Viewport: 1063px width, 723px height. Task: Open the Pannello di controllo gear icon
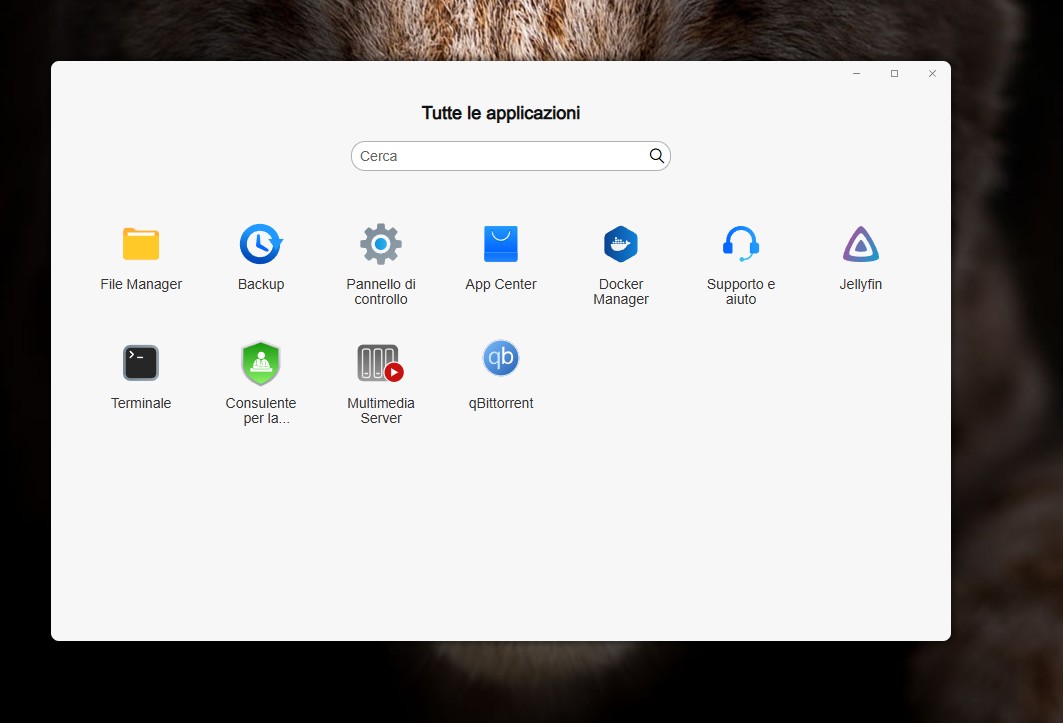click(x=381, y=244)
